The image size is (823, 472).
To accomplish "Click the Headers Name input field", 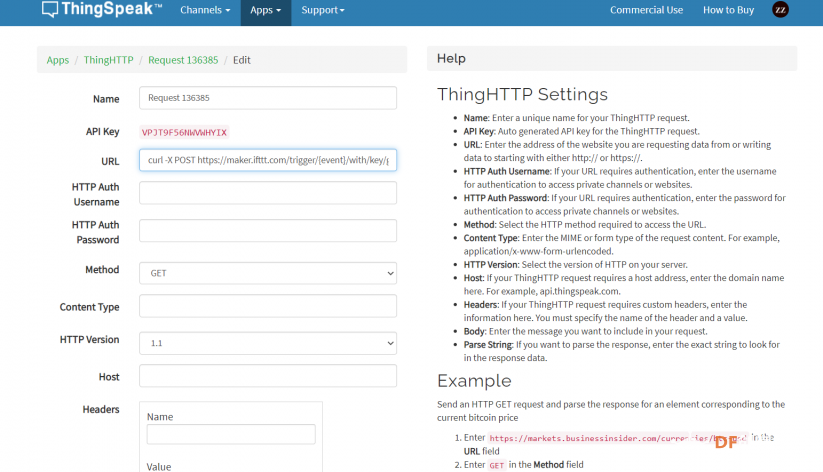I will click(231, 434).
